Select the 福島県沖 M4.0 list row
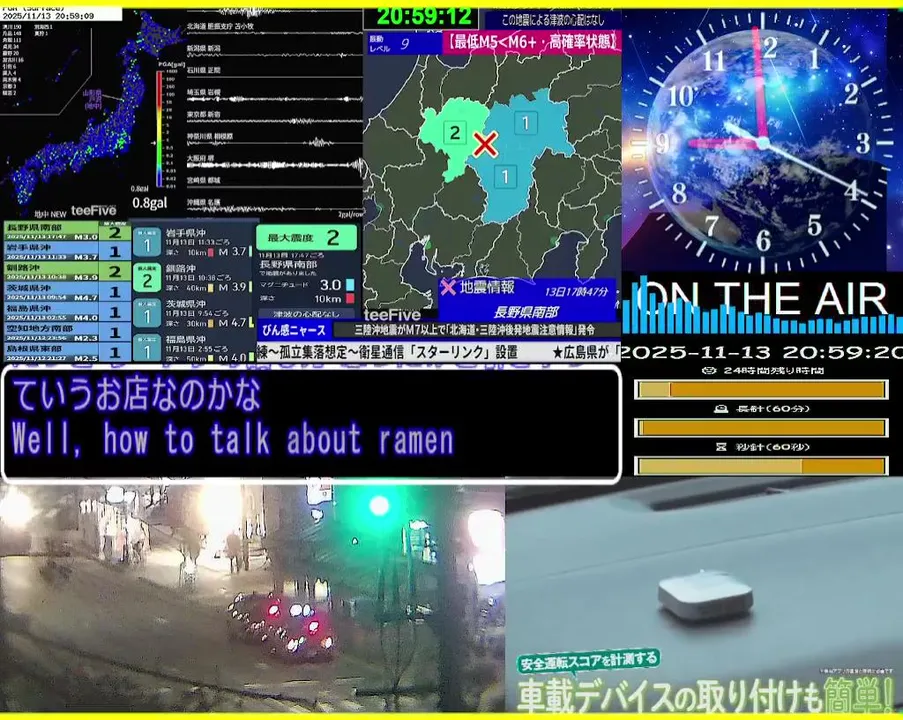The height and width of the screenshot is (720, 903). (67, 312)
